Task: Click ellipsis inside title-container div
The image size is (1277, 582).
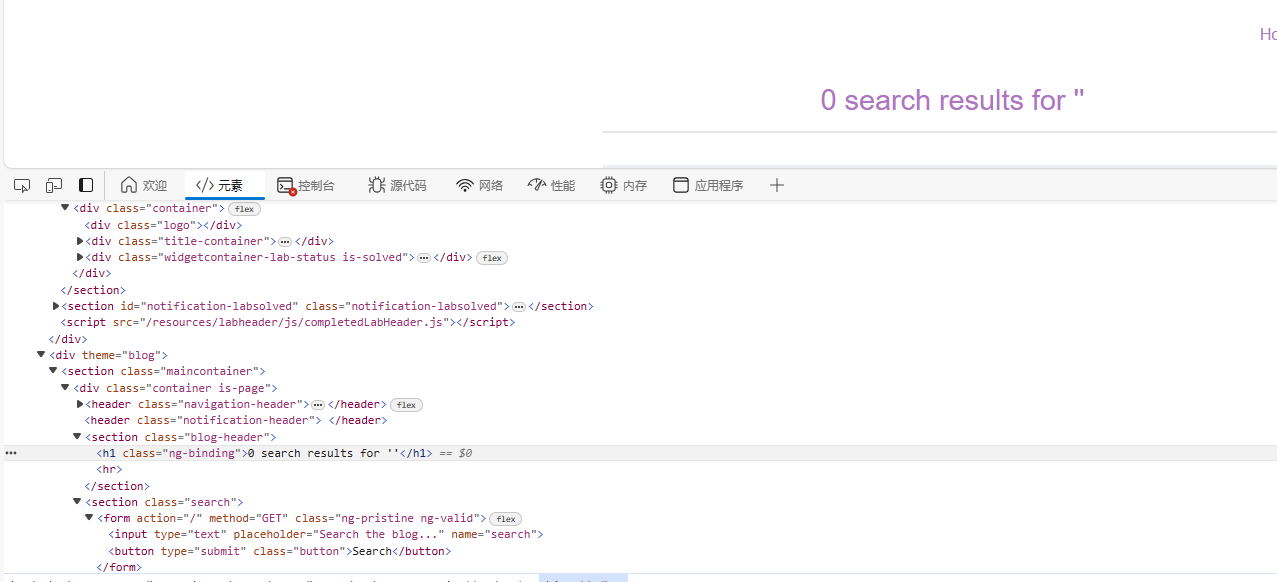Action: (x=285, y=242)
